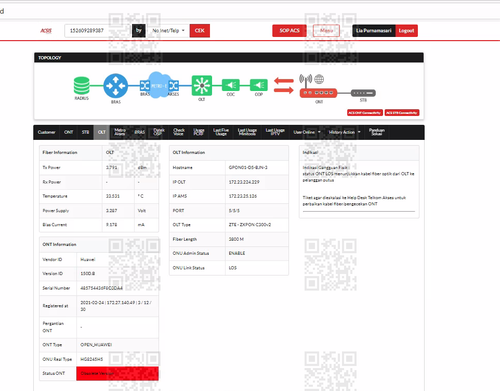Viewport: 500px width, 391px height.
Task: Click the Bias Current value 9.378
Action: (111, 225)
